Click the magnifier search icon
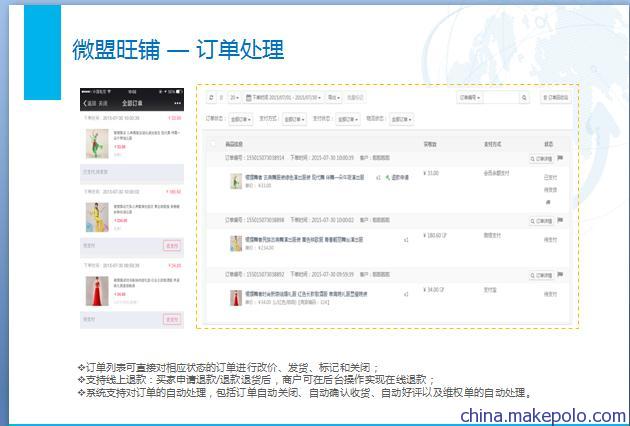 pyautogui.click(x=524, y=98)
